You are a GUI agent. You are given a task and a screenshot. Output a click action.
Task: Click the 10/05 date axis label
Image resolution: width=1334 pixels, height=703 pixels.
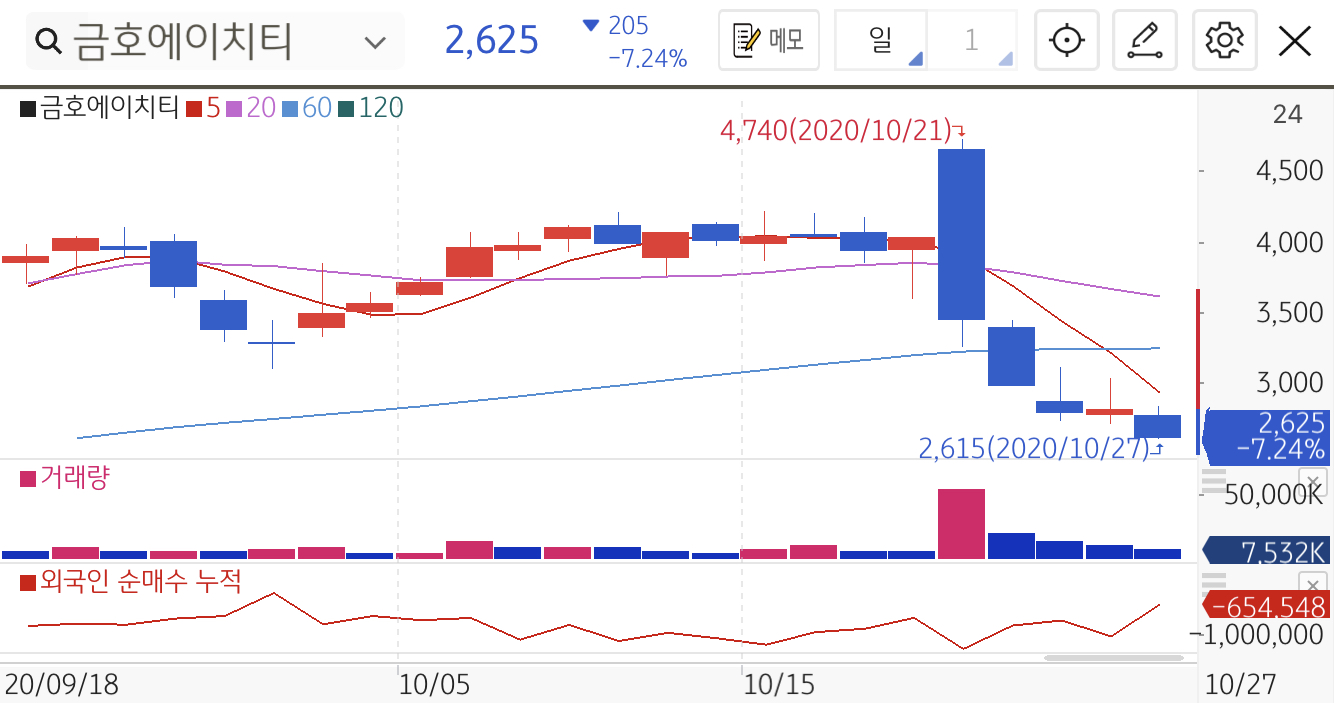coord(433,685)
